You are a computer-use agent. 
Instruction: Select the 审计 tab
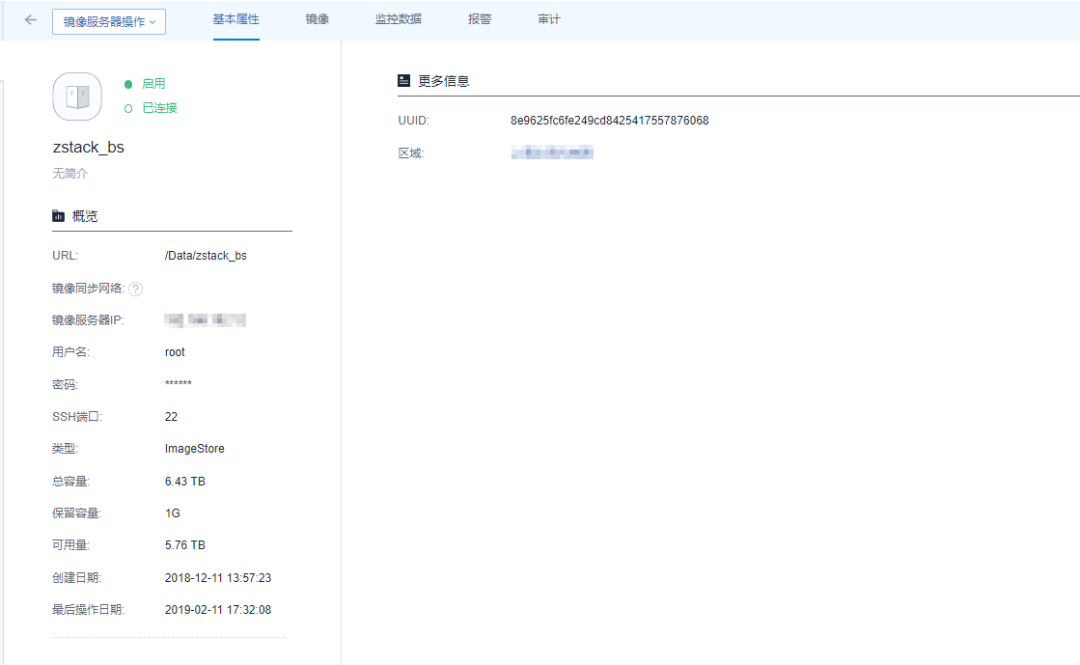click(x=549, y=19)
